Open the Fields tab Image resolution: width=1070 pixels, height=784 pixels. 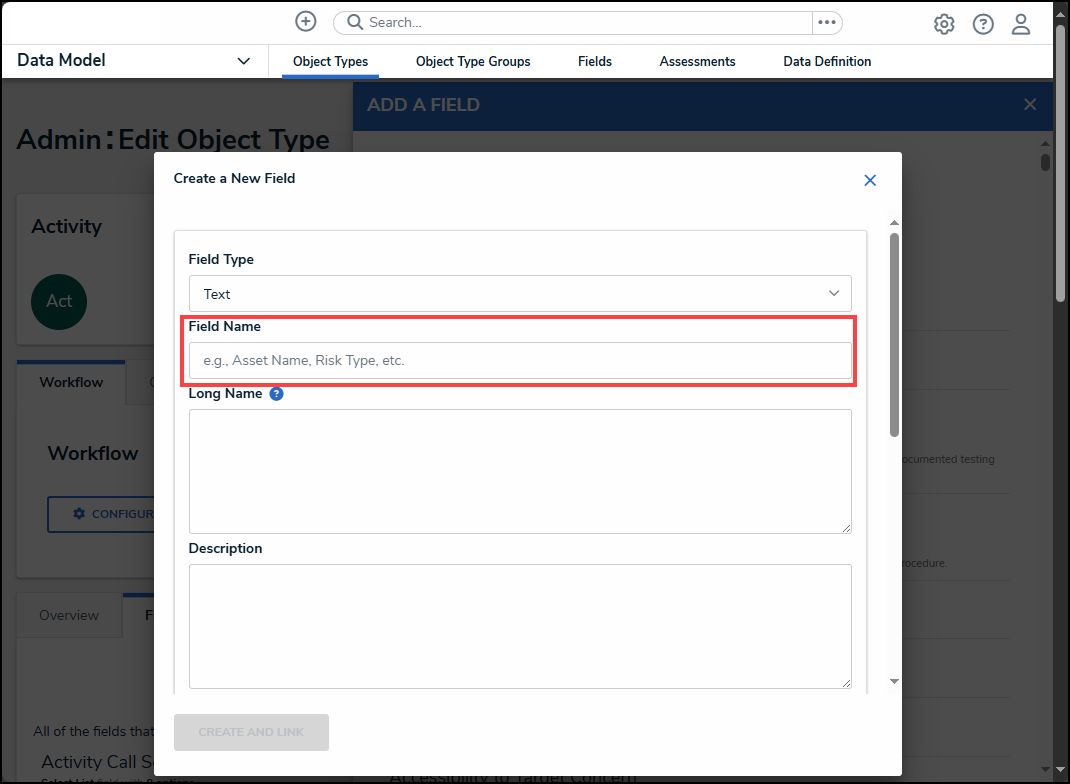(594, 61)
